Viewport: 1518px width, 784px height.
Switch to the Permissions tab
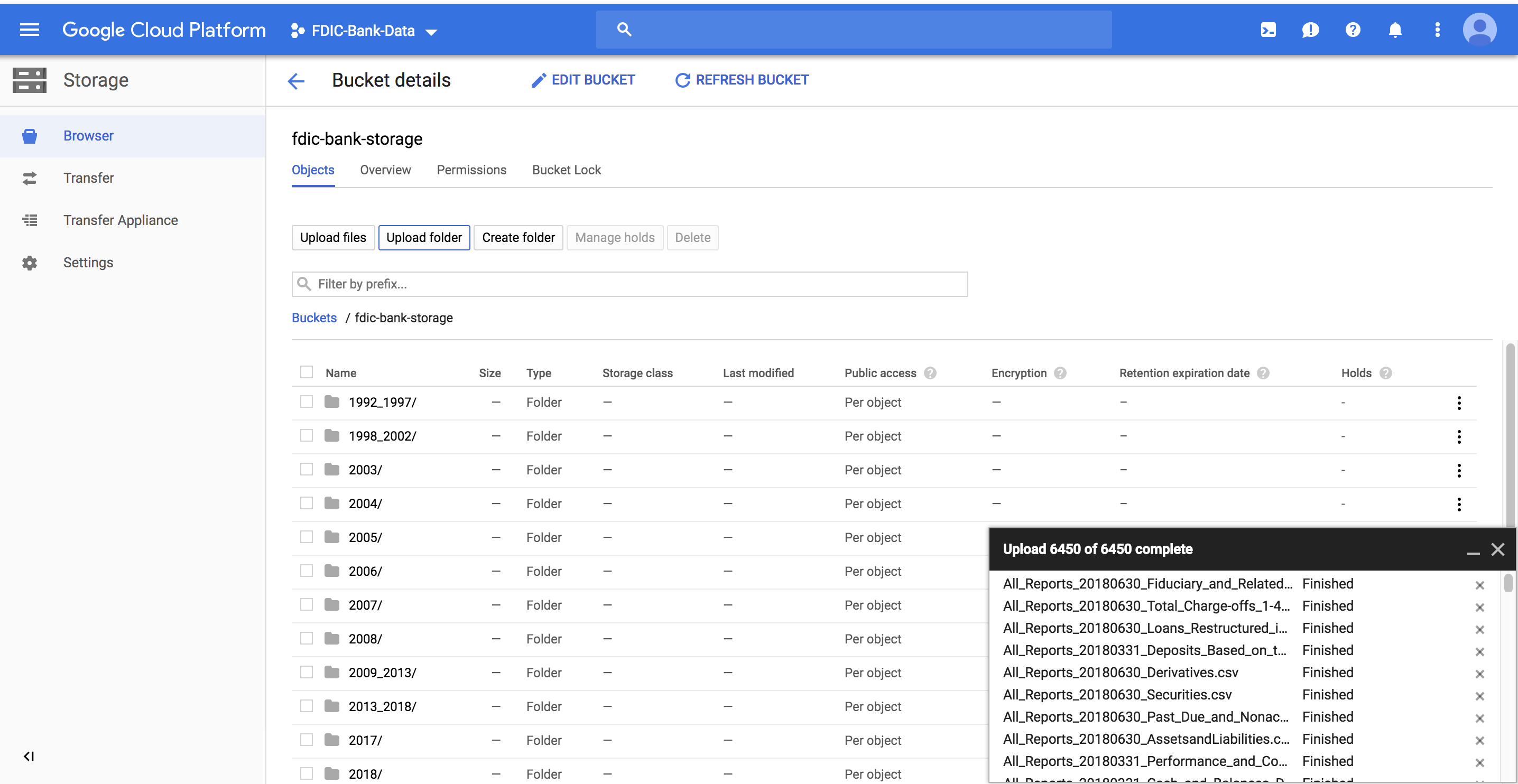tap(471, 170)
